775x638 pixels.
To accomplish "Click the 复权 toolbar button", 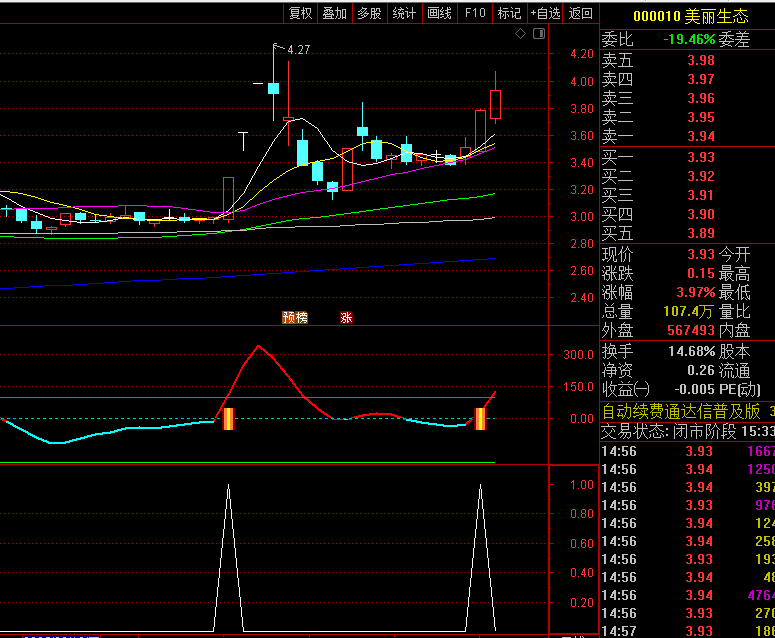I will click(301, 13).
